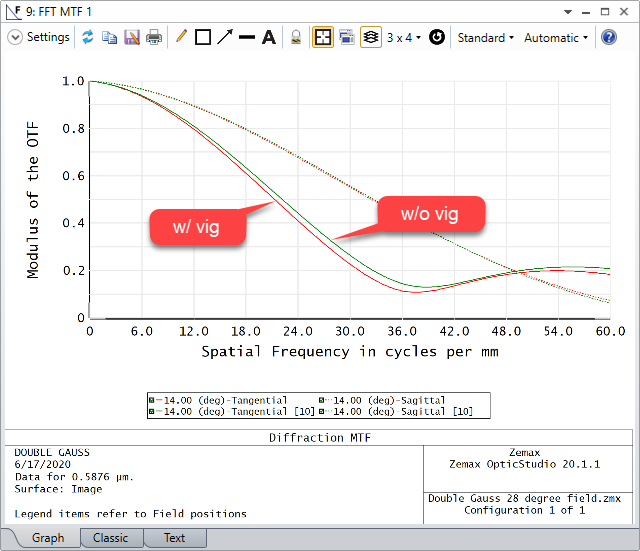Viewport: 640px width, 551px height.
Task: Click the '6/17/2020' date text
Action: (42, 464)
